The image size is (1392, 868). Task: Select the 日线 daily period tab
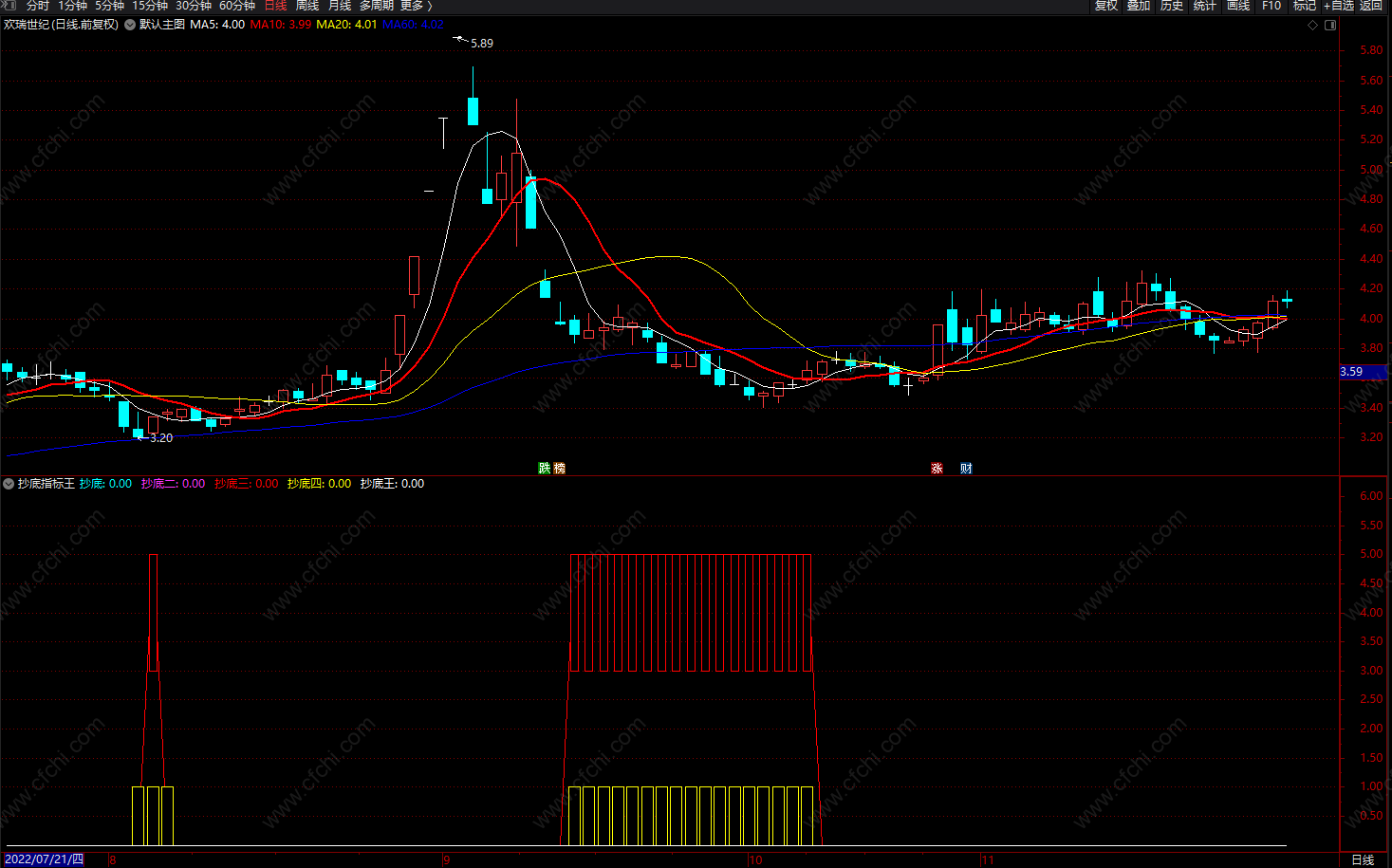coord(275,6)
